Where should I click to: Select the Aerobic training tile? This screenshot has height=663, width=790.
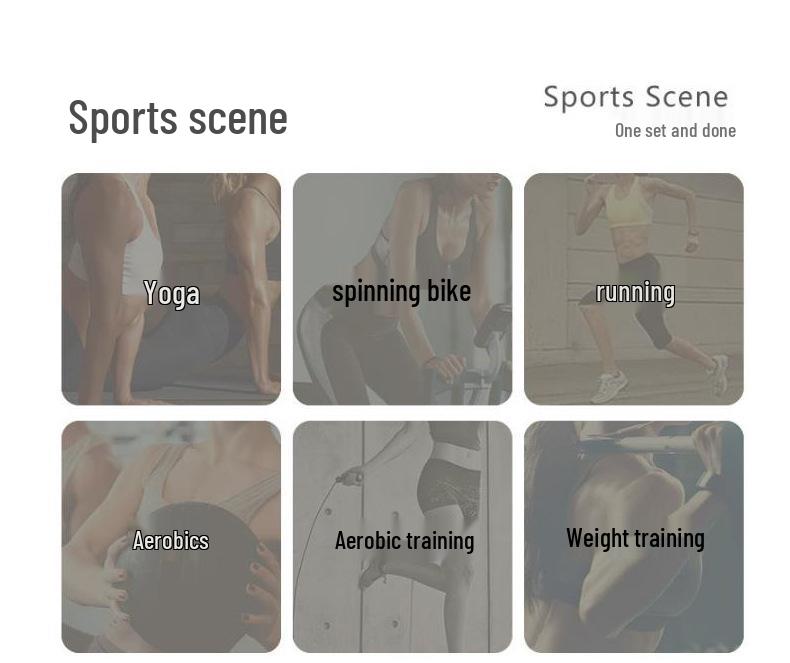tap(402, 537)
